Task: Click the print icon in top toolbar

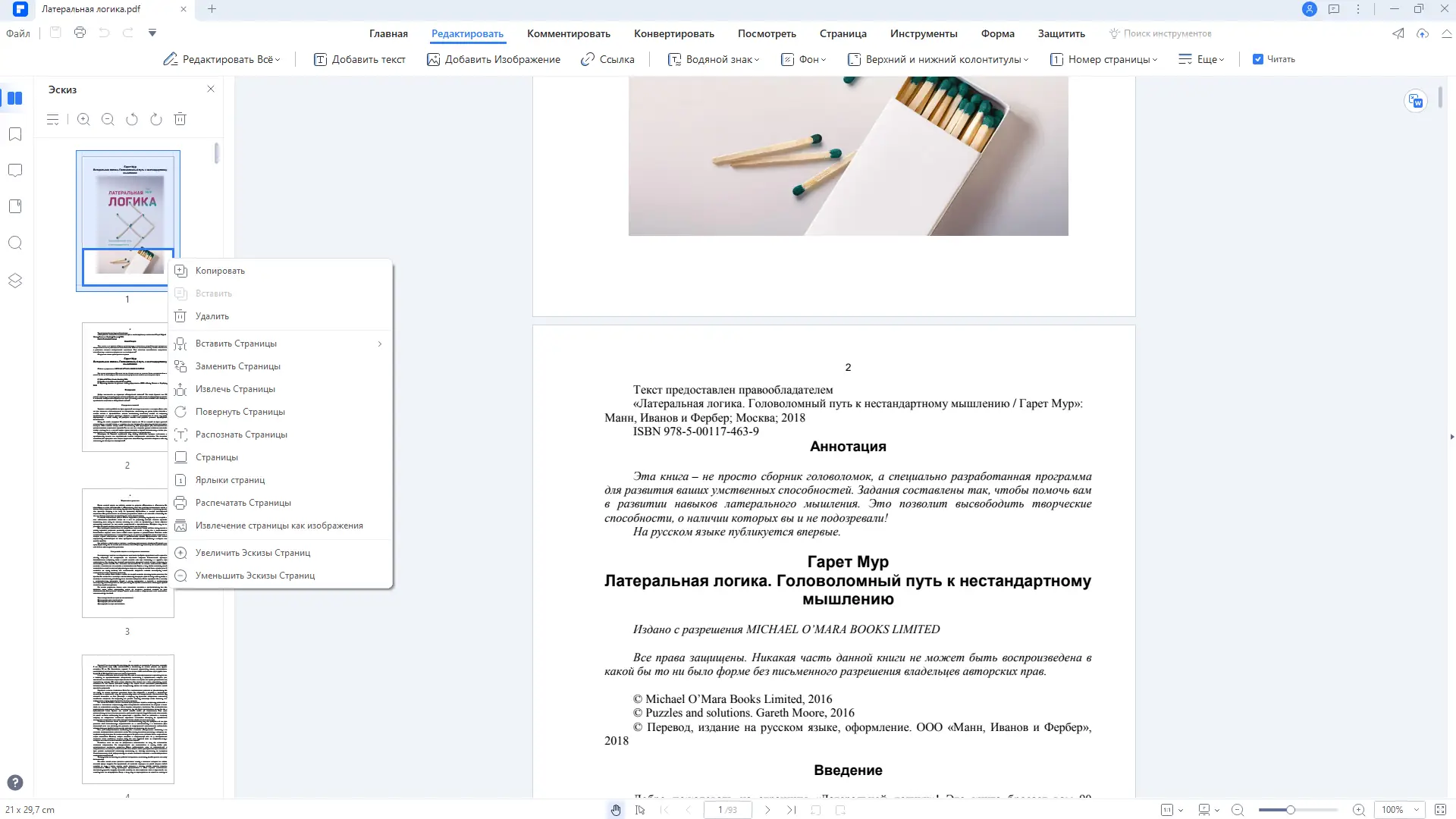Action: point(80,33)
